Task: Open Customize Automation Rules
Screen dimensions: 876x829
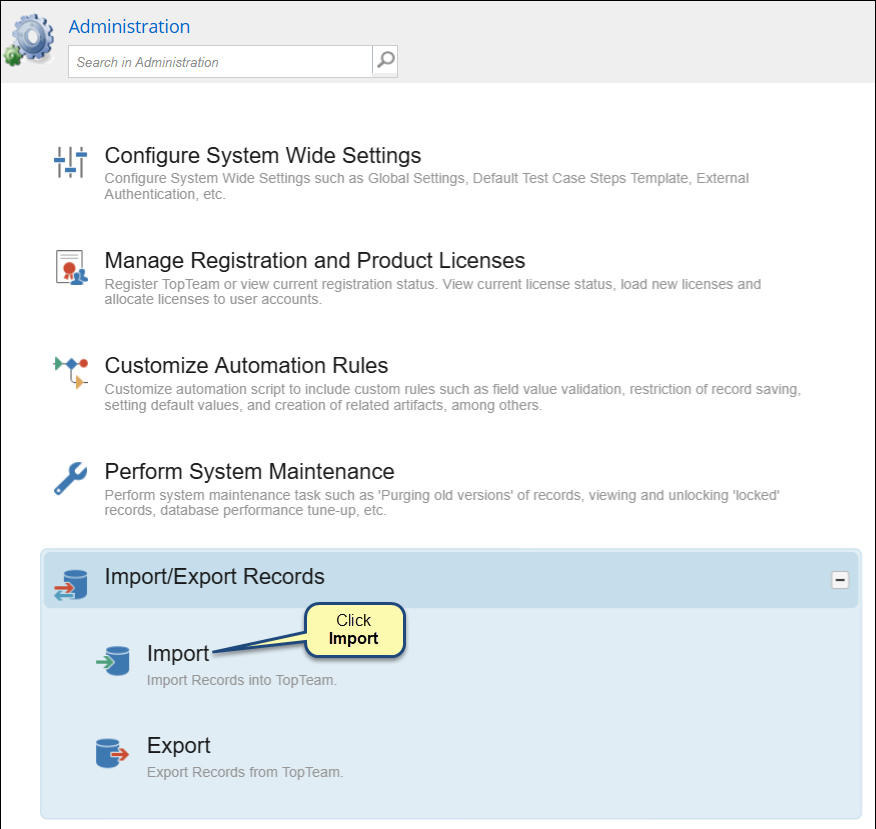Action: [246, 365]
